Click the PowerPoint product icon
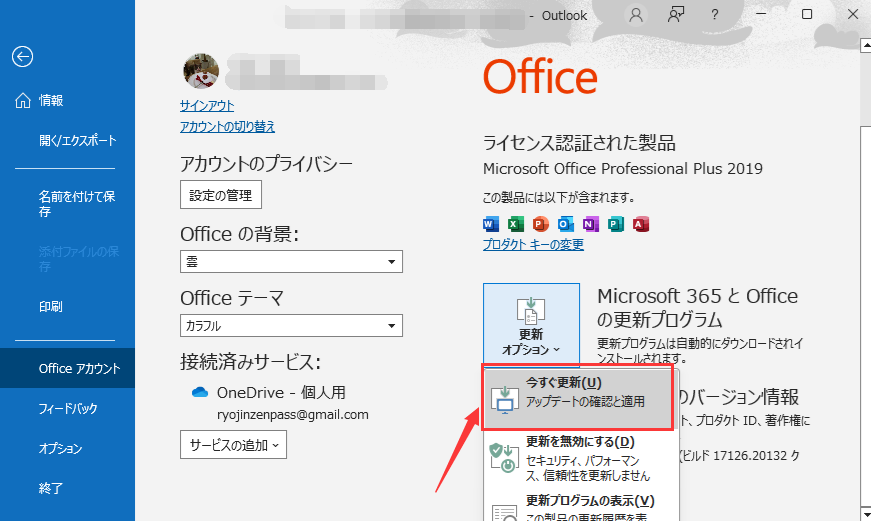 [x=540, y=224]
